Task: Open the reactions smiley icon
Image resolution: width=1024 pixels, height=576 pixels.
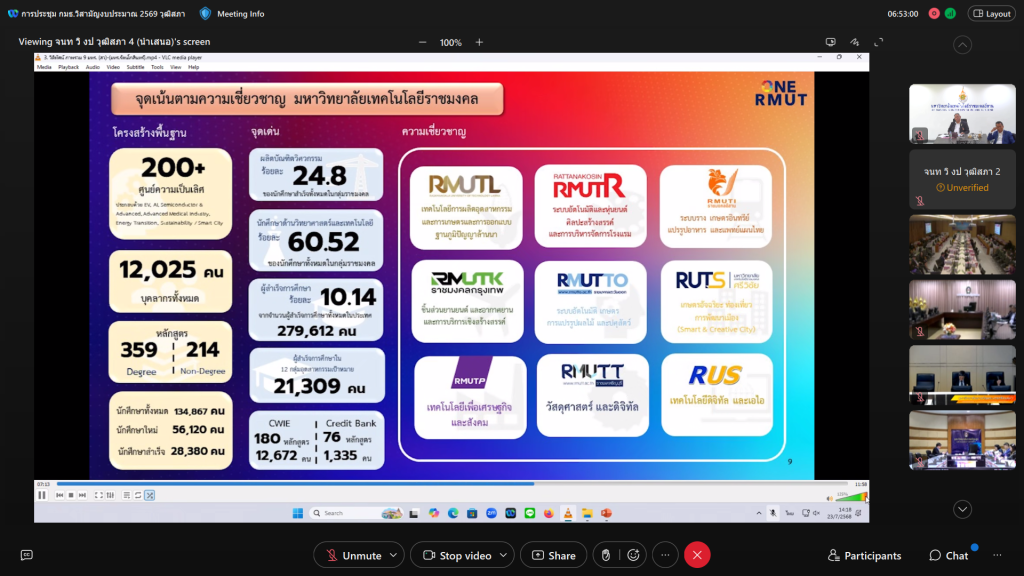Action: (634, 555)
